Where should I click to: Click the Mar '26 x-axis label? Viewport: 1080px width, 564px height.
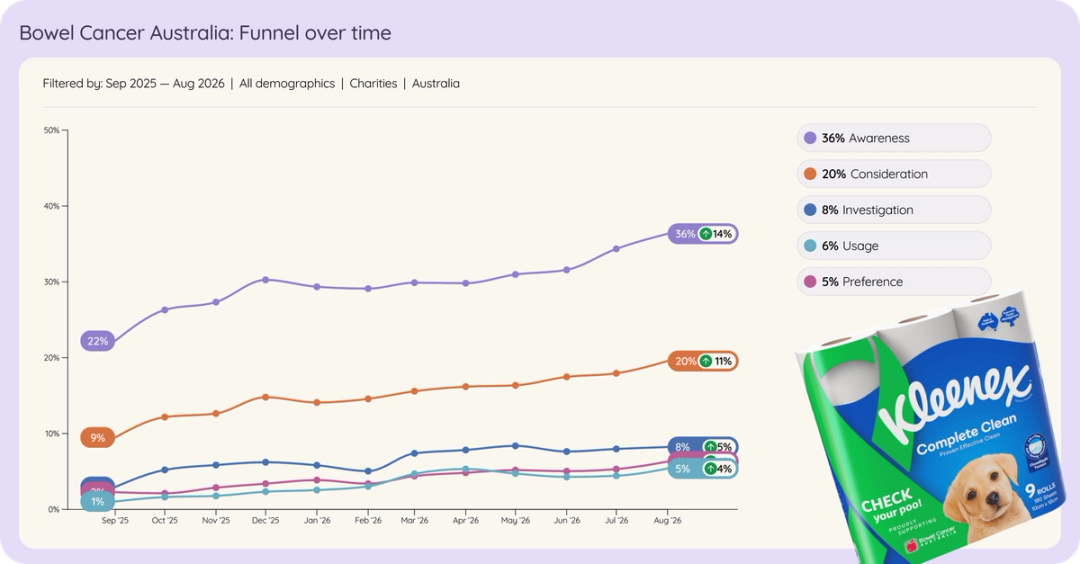(415, 521)
